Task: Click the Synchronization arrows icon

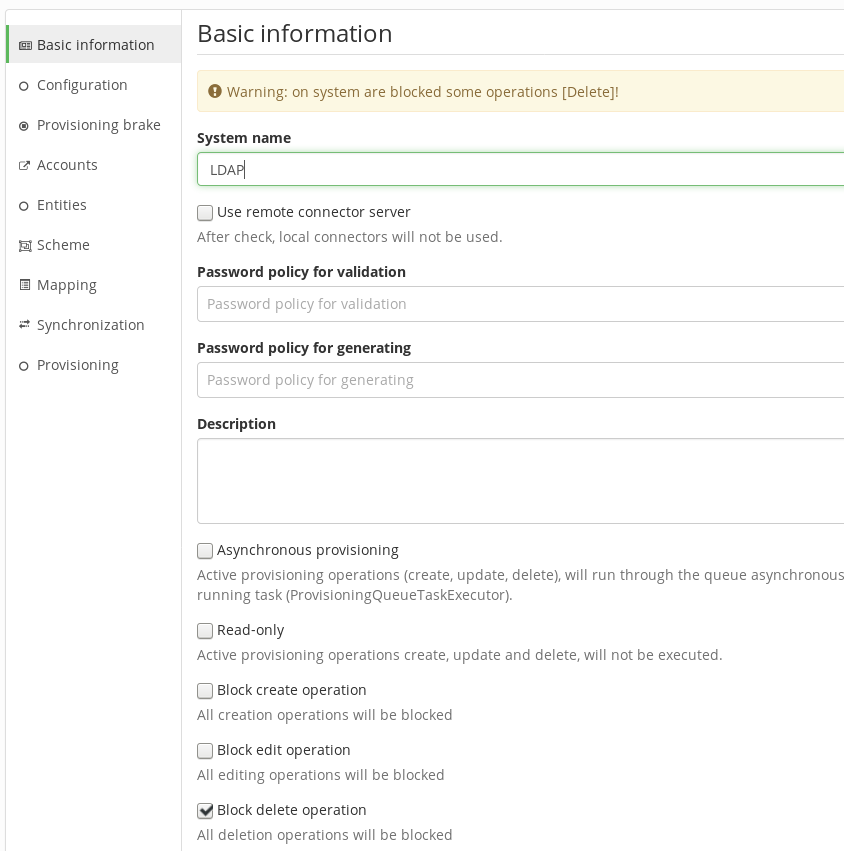Action: click(x=24, y=325)
